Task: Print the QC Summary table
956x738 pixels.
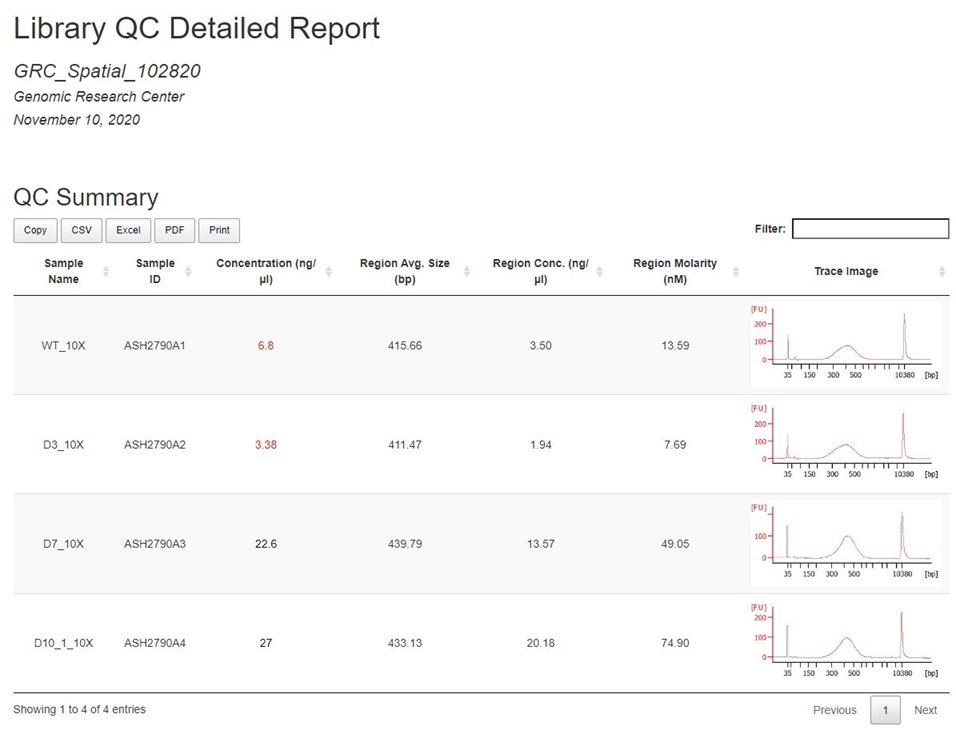Action: pyautogui.click(x=219, y=230)
